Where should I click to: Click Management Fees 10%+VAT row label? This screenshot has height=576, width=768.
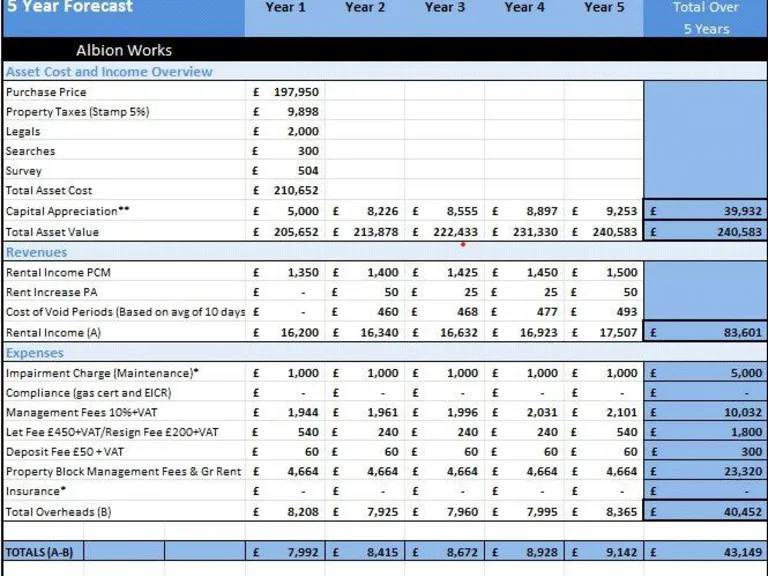click(73, 412)
